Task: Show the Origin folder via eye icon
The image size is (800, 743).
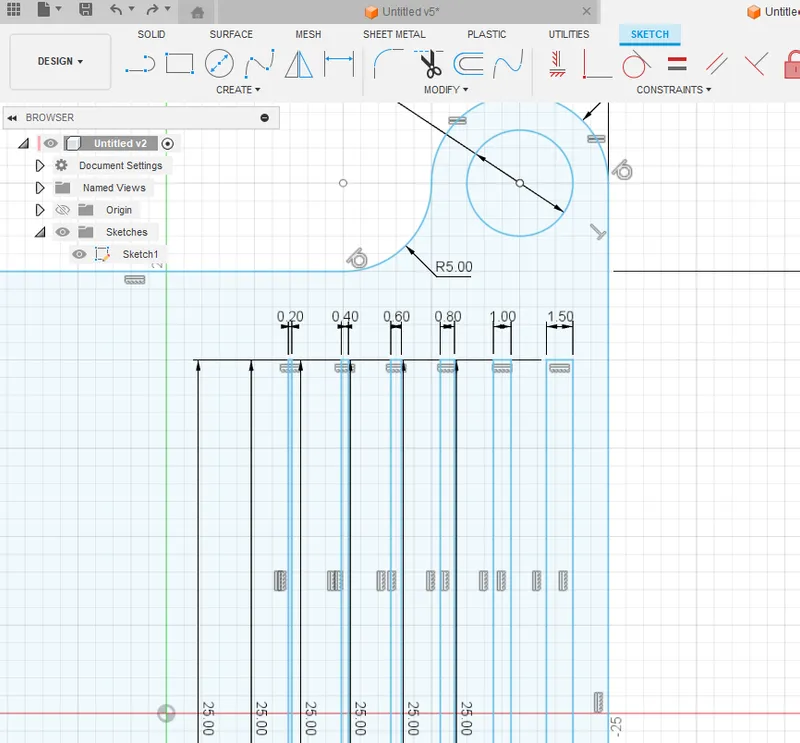Action: [x=63, y=210]
